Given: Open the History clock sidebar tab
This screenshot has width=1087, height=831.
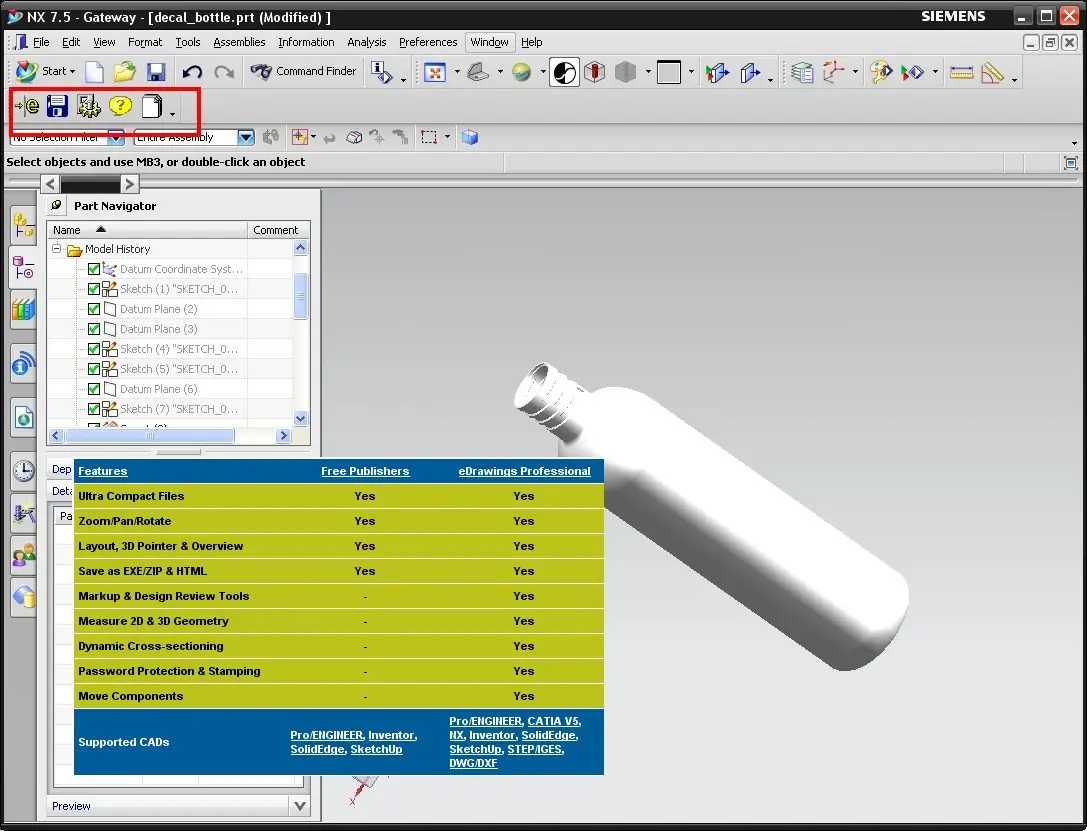Looking at the screenshot, I should pyautogui.click(x=23, y=471).
